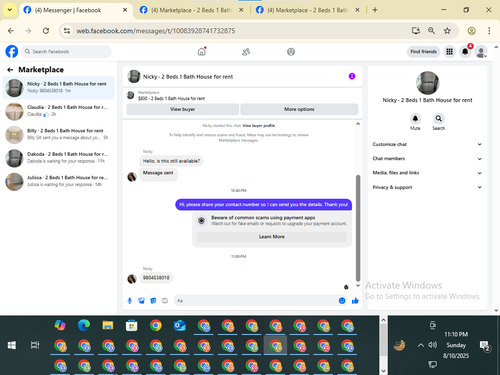500x375 pixels.
Task: Search within the conversation
Action: tap(439, 119)
